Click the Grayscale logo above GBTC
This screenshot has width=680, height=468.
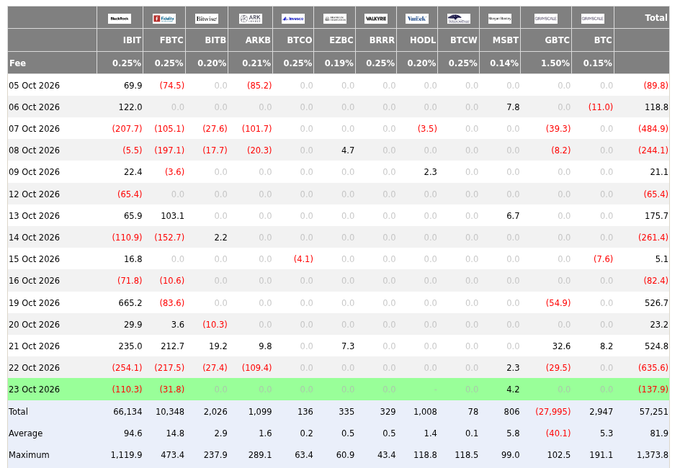546,19
